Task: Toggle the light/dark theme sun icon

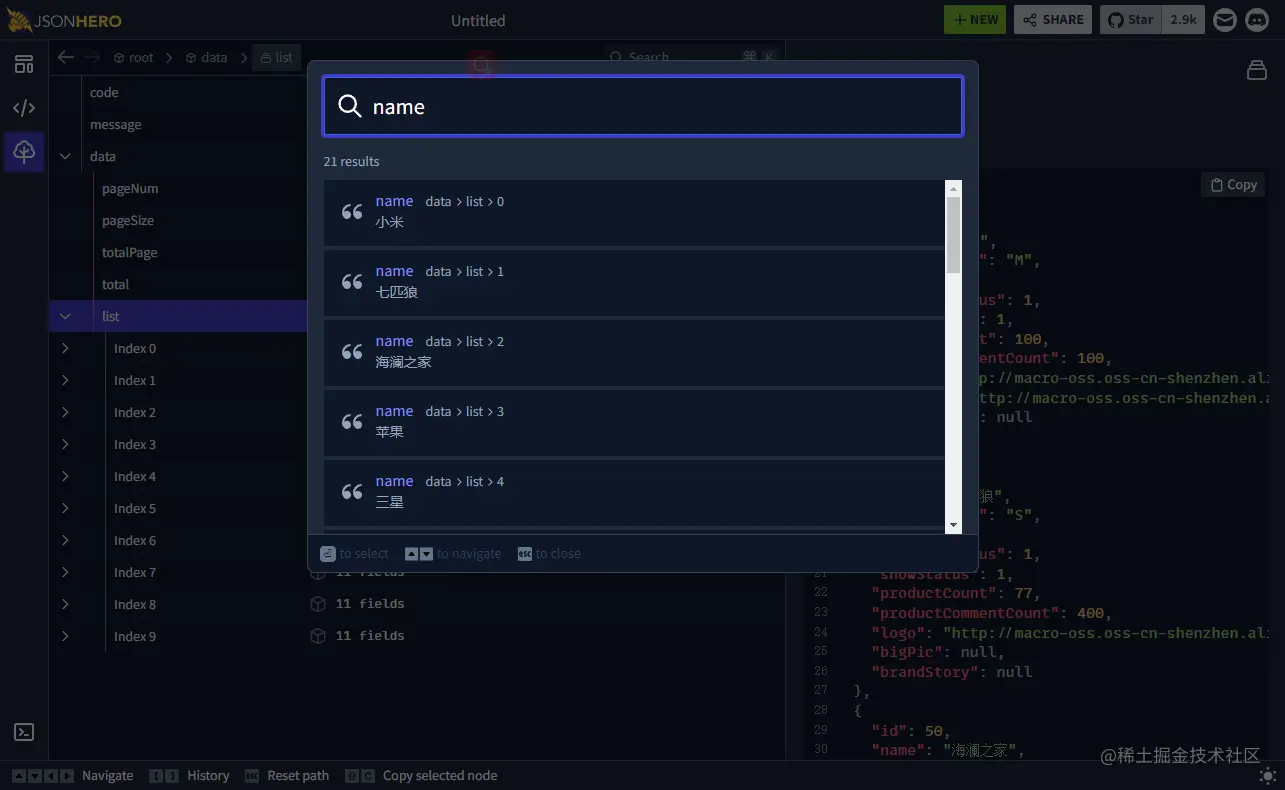Action: 1268,775
